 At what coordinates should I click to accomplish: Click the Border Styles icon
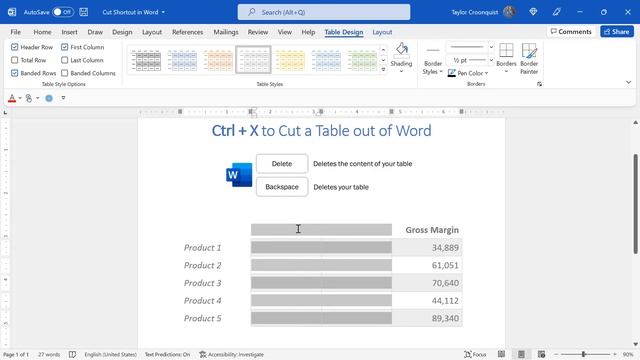click(x=433, y=50)
